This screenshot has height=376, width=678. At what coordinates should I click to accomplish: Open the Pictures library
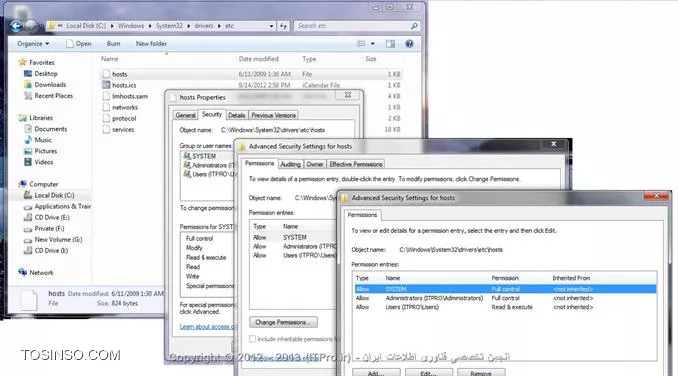click(45, 151)
